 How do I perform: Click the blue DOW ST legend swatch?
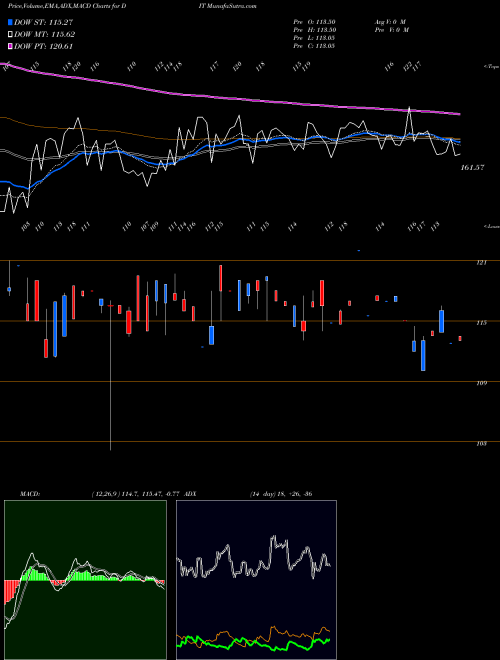pyautogui.click(x=11, y=22)
